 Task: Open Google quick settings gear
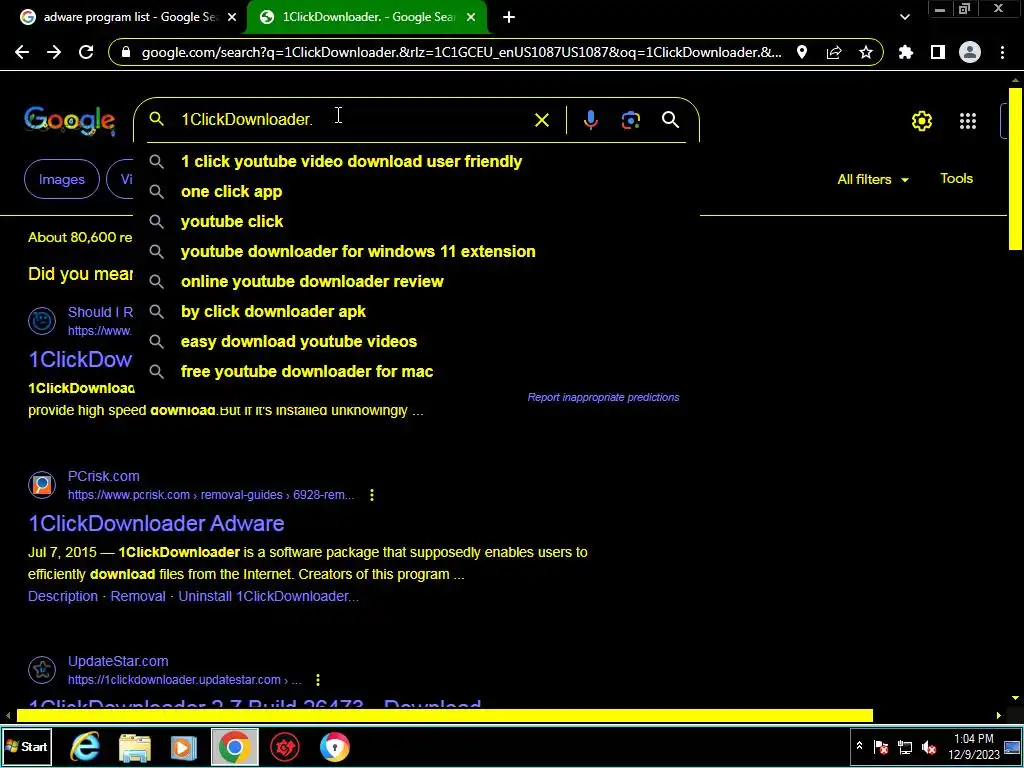(x=921, y=121)
